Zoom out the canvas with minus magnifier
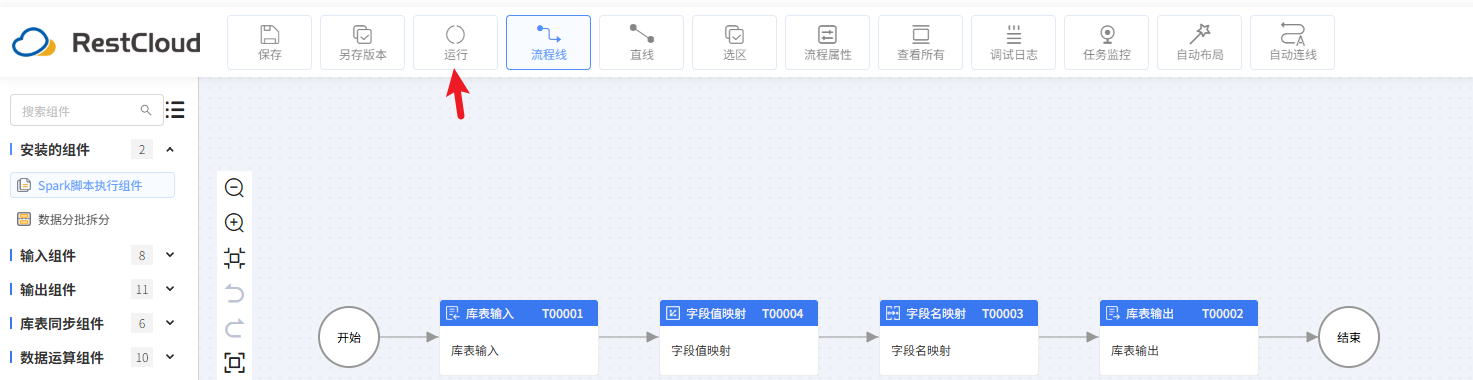This screenshot has width=1473, height=380. [235, 187]
